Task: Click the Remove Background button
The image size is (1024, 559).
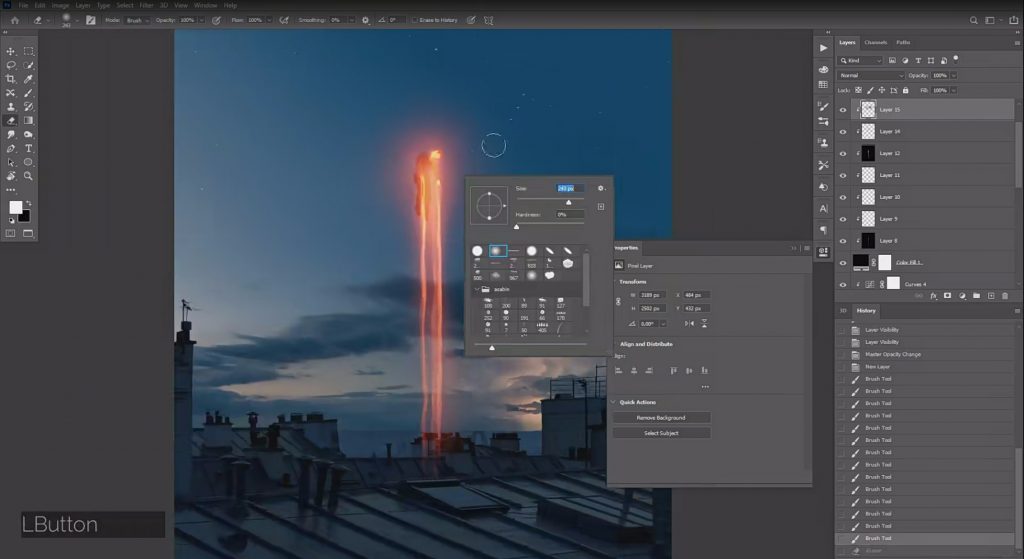Action: (x=661, y=418)
